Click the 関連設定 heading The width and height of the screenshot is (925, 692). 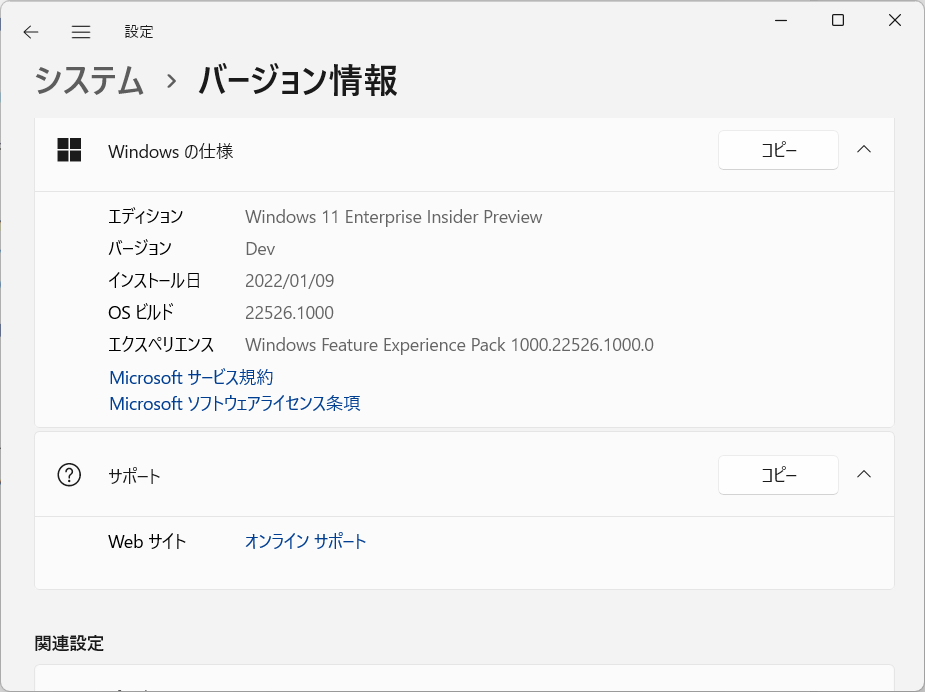tap(69, 643)
